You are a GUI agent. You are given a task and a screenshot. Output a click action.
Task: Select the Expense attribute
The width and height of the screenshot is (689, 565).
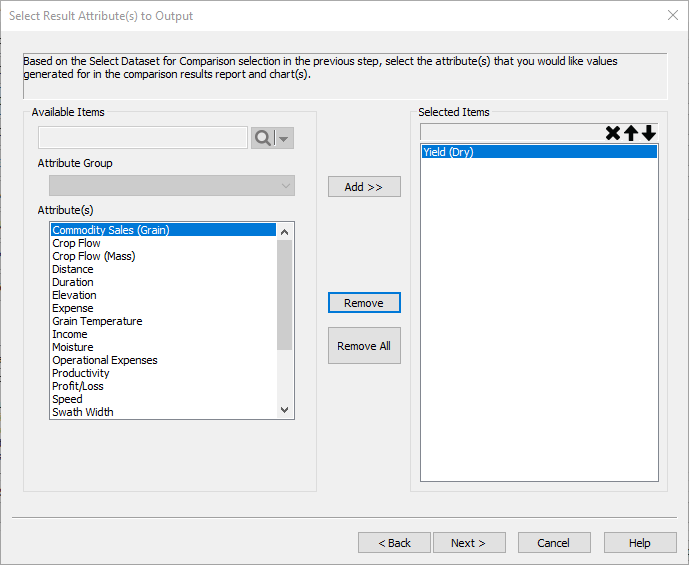(163, 308)
